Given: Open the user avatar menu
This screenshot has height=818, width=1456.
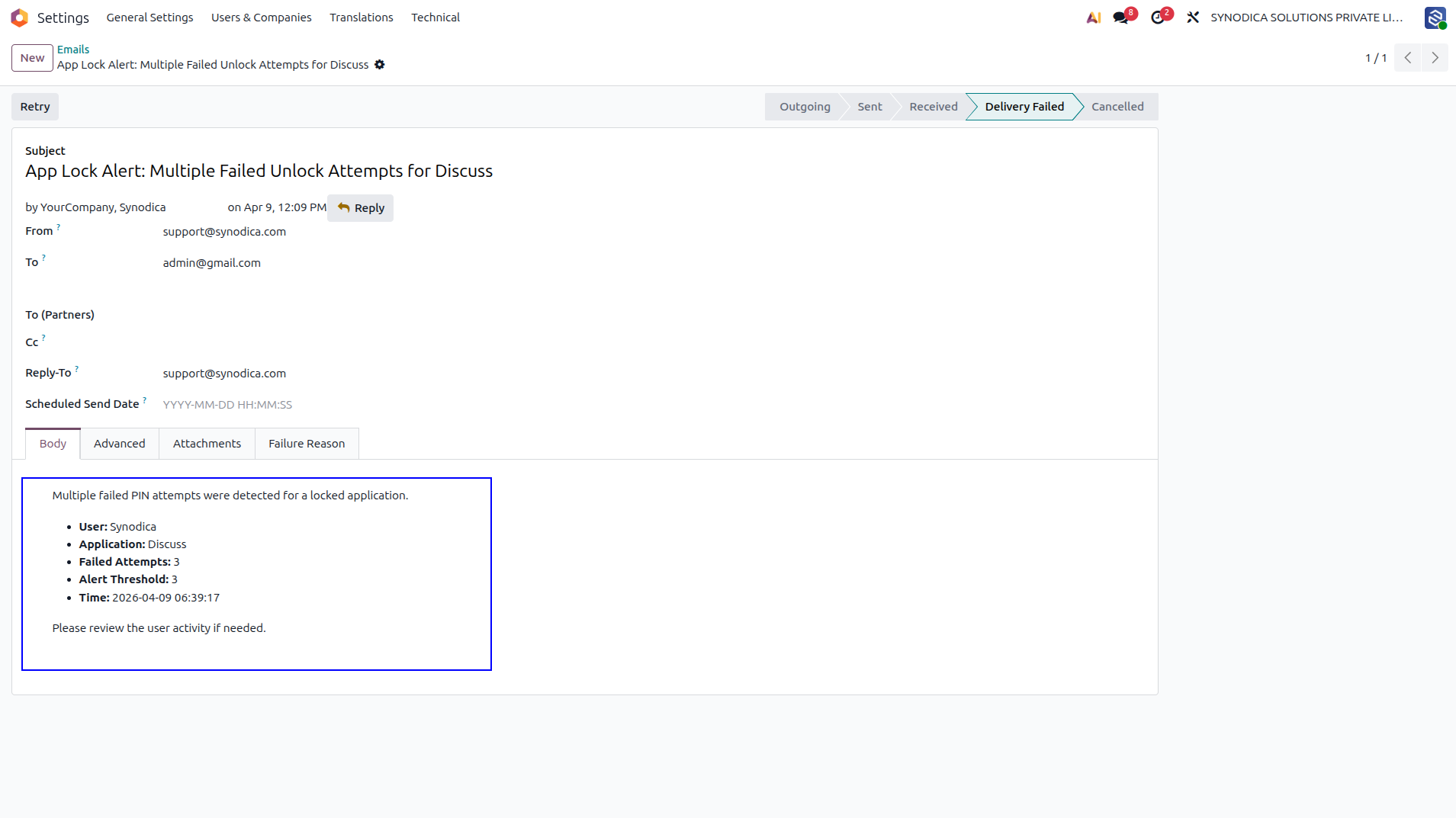Looking at the screenshot, I should [x=1435, y=18].
